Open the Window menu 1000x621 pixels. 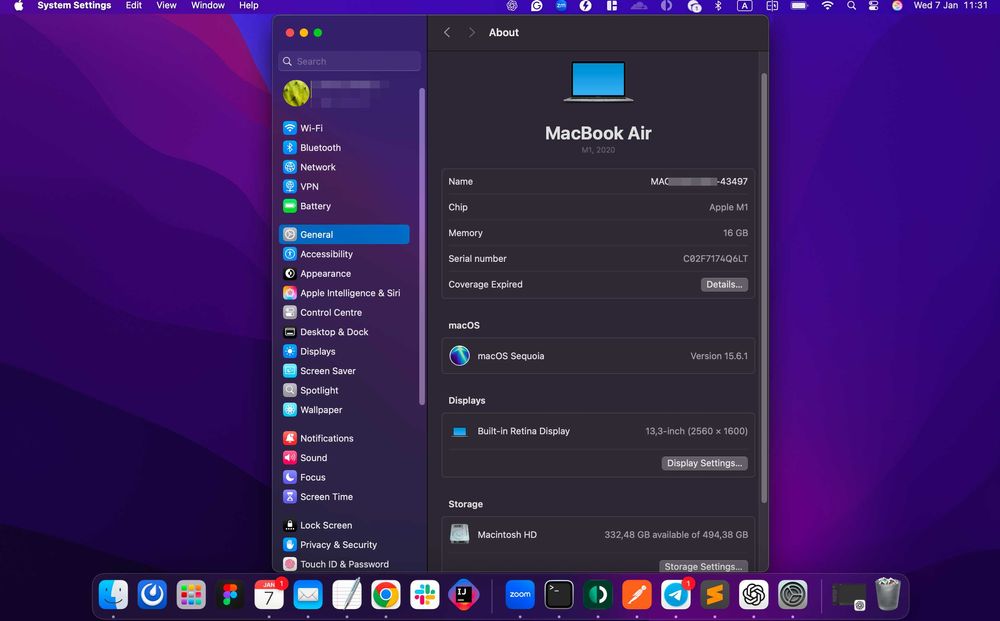pyautogui.click(x=208, y=6)
